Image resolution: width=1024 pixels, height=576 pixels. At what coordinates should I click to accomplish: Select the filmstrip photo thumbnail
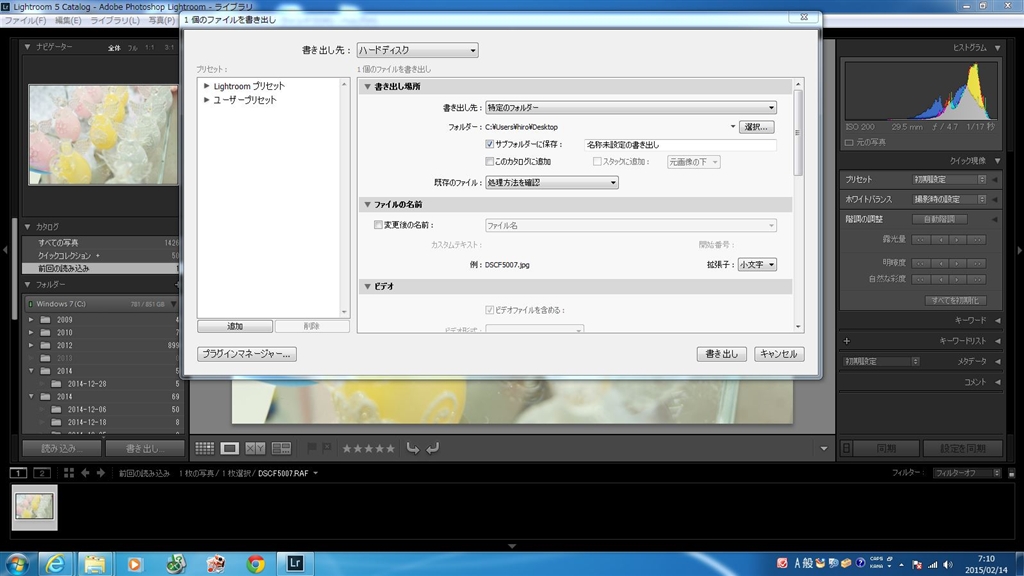(x=35, y=507)
